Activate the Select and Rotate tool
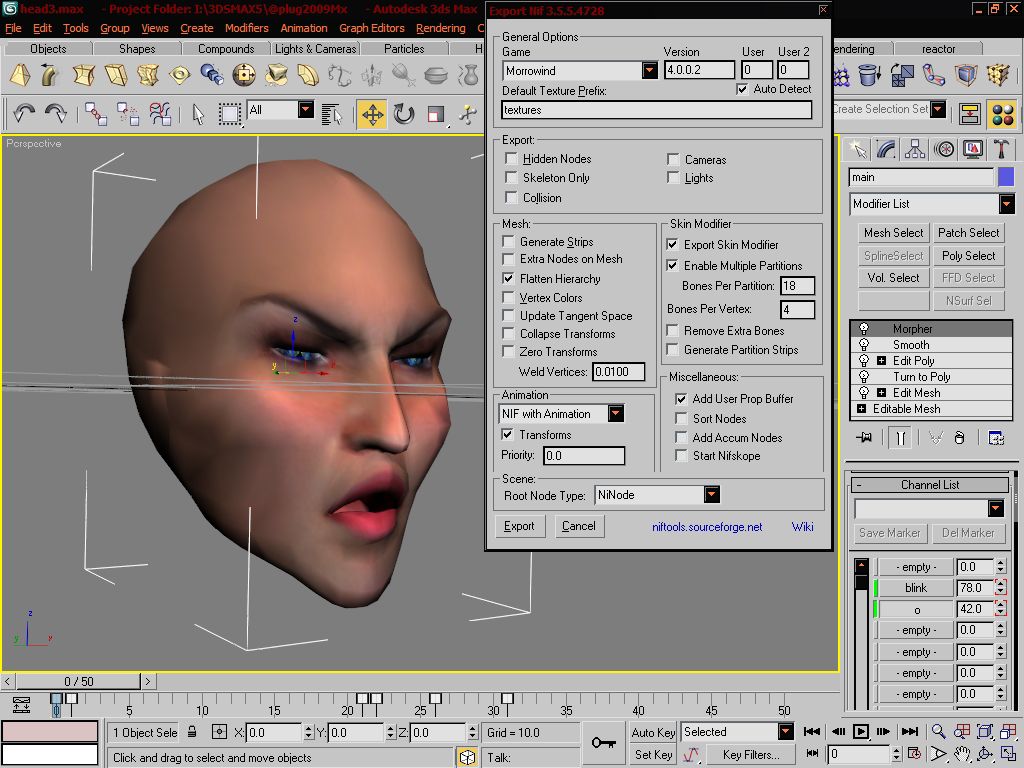Image resolution: width=1024 pixels, height=768 pixels. (x=404, y=114)
